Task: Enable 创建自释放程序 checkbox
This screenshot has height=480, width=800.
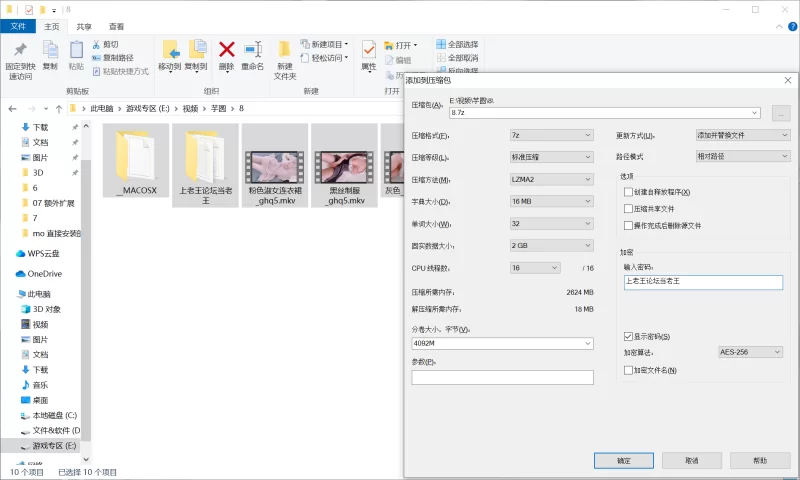Action: coord(628,192)
